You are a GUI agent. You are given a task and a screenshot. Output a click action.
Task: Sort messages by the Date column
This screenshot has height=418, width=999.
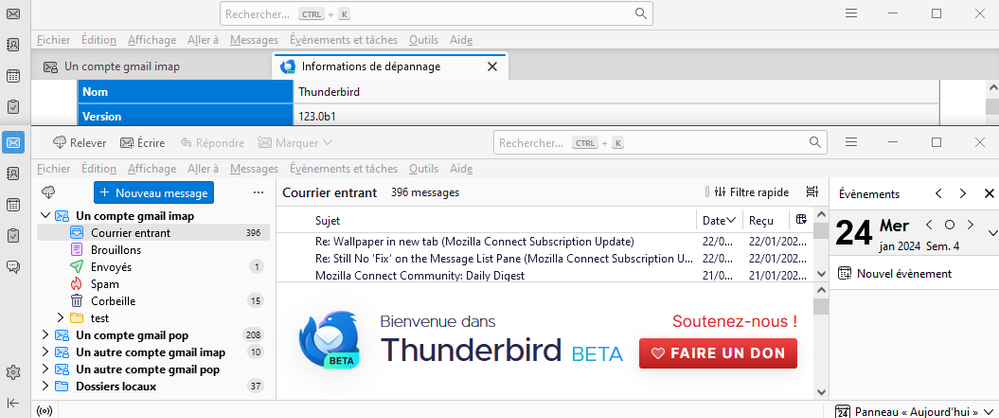point(719,220)
